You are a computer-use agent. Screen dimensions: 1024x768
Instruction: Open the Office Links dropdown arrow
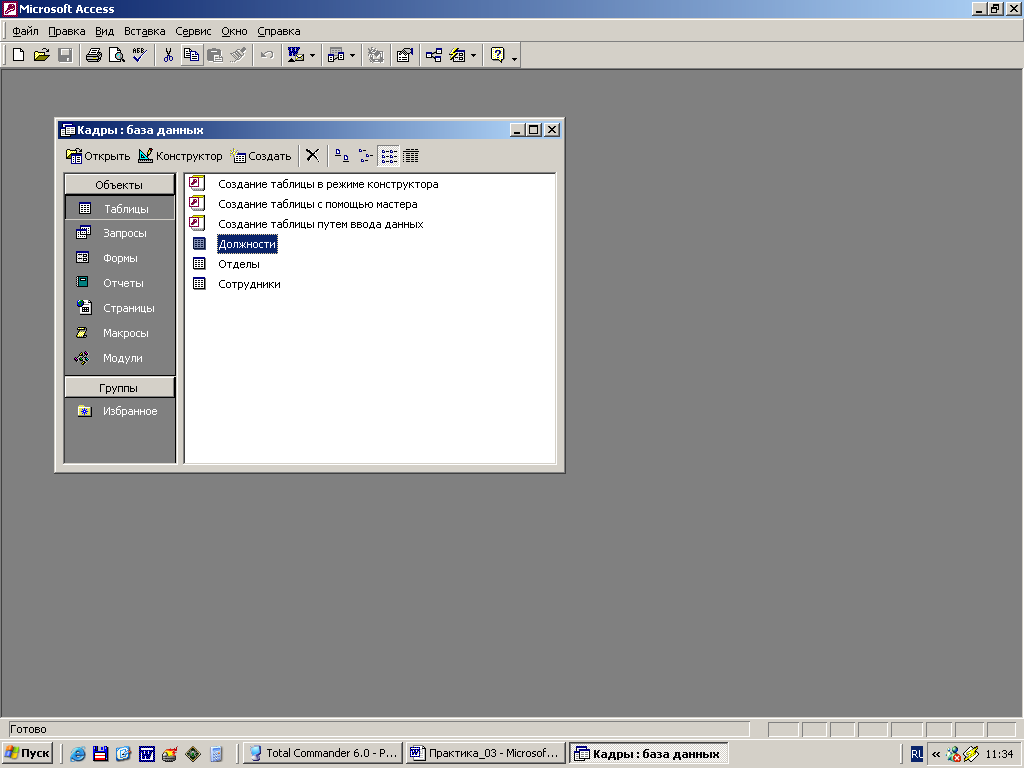click(x=312, y=56)
